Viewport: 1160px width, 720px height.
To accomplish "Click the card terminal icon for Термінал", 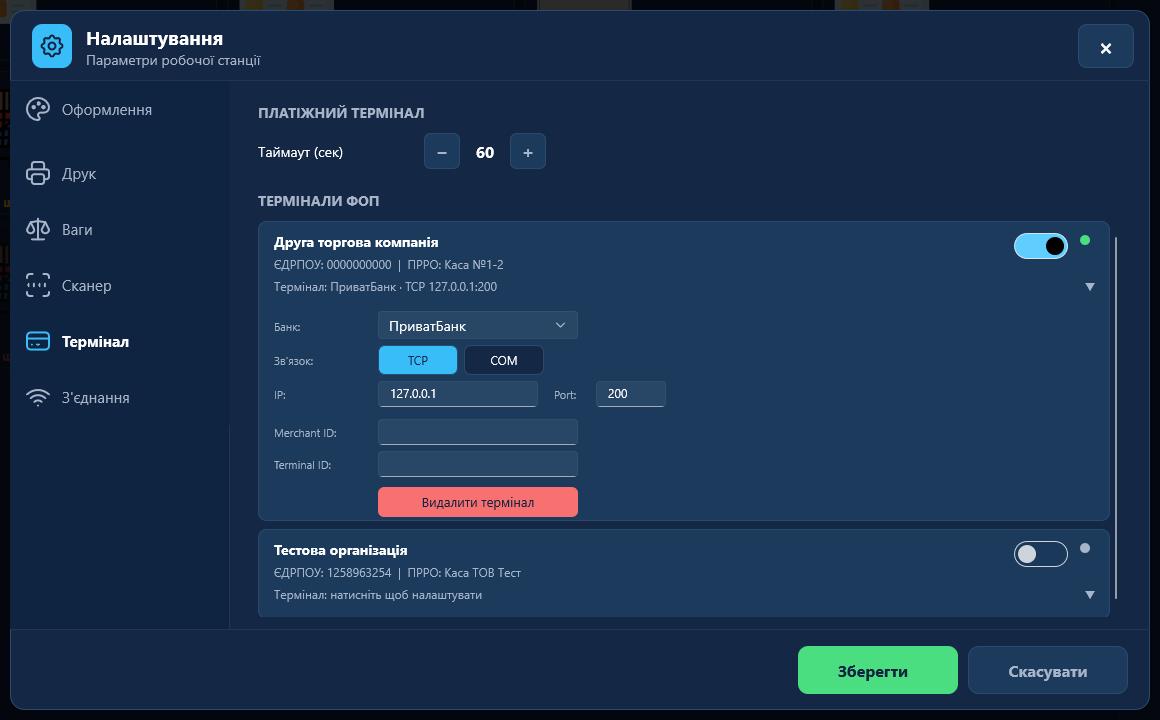I will tap(38, 341).
